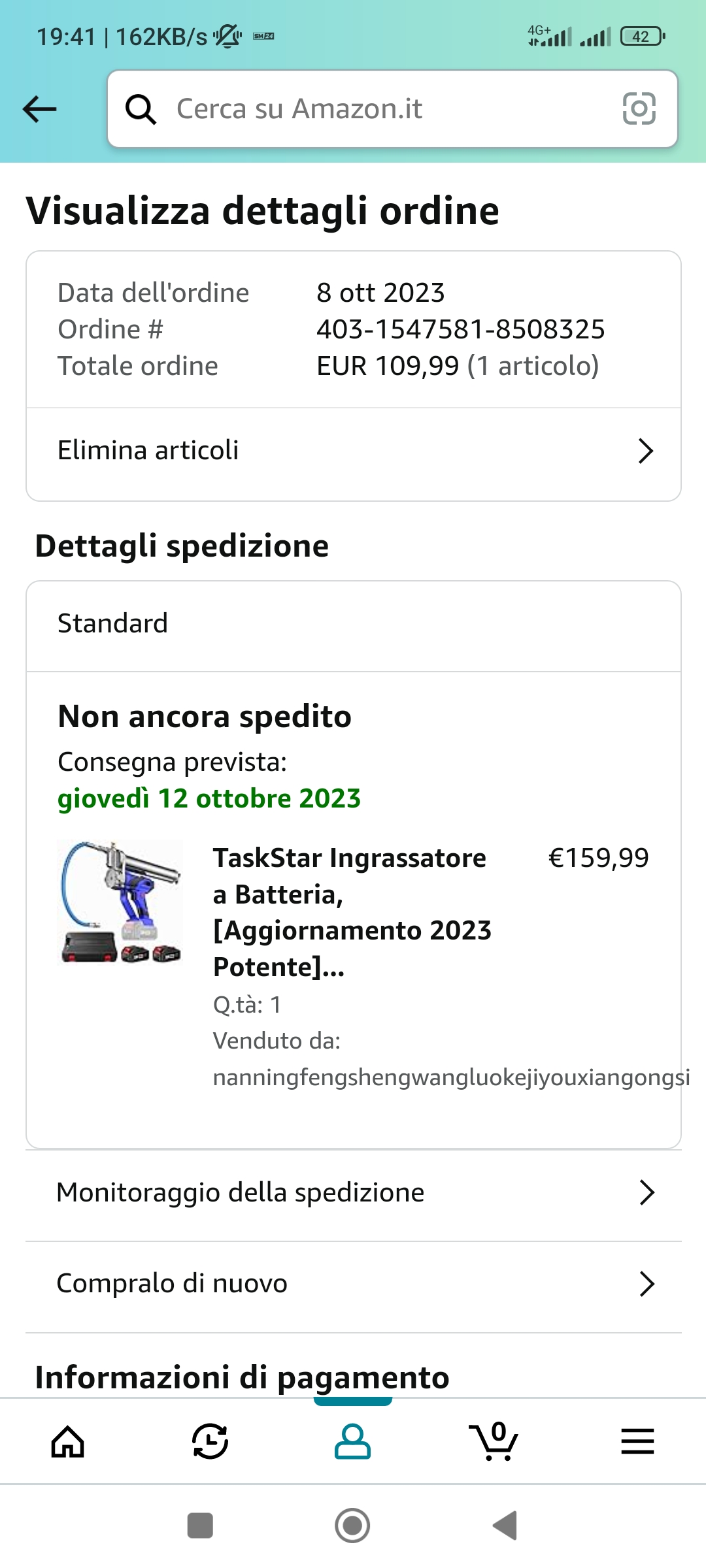Open the shopping cart icon

494,1441
